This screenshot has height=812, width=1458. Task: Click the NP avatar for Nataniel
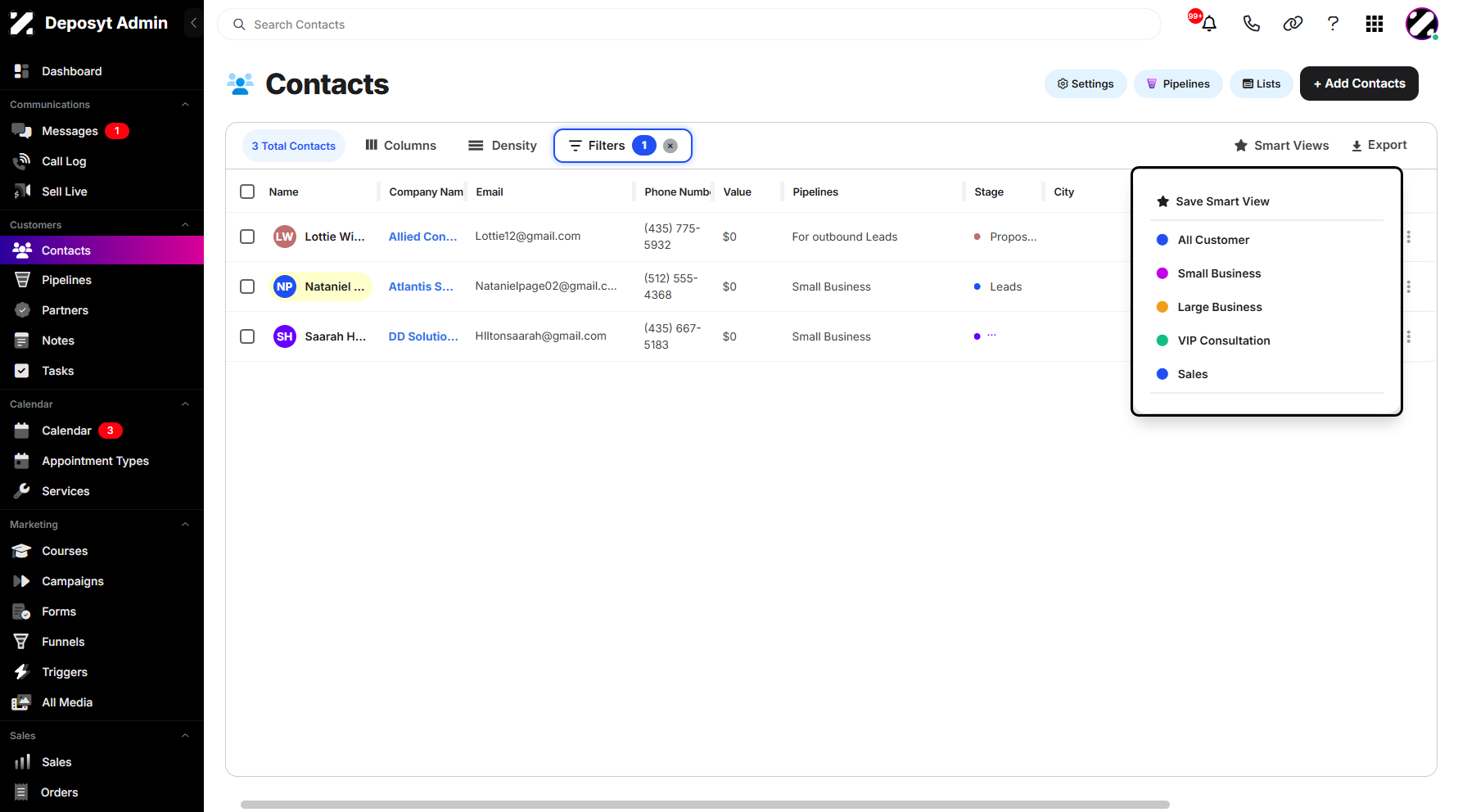tap(285, 286)
